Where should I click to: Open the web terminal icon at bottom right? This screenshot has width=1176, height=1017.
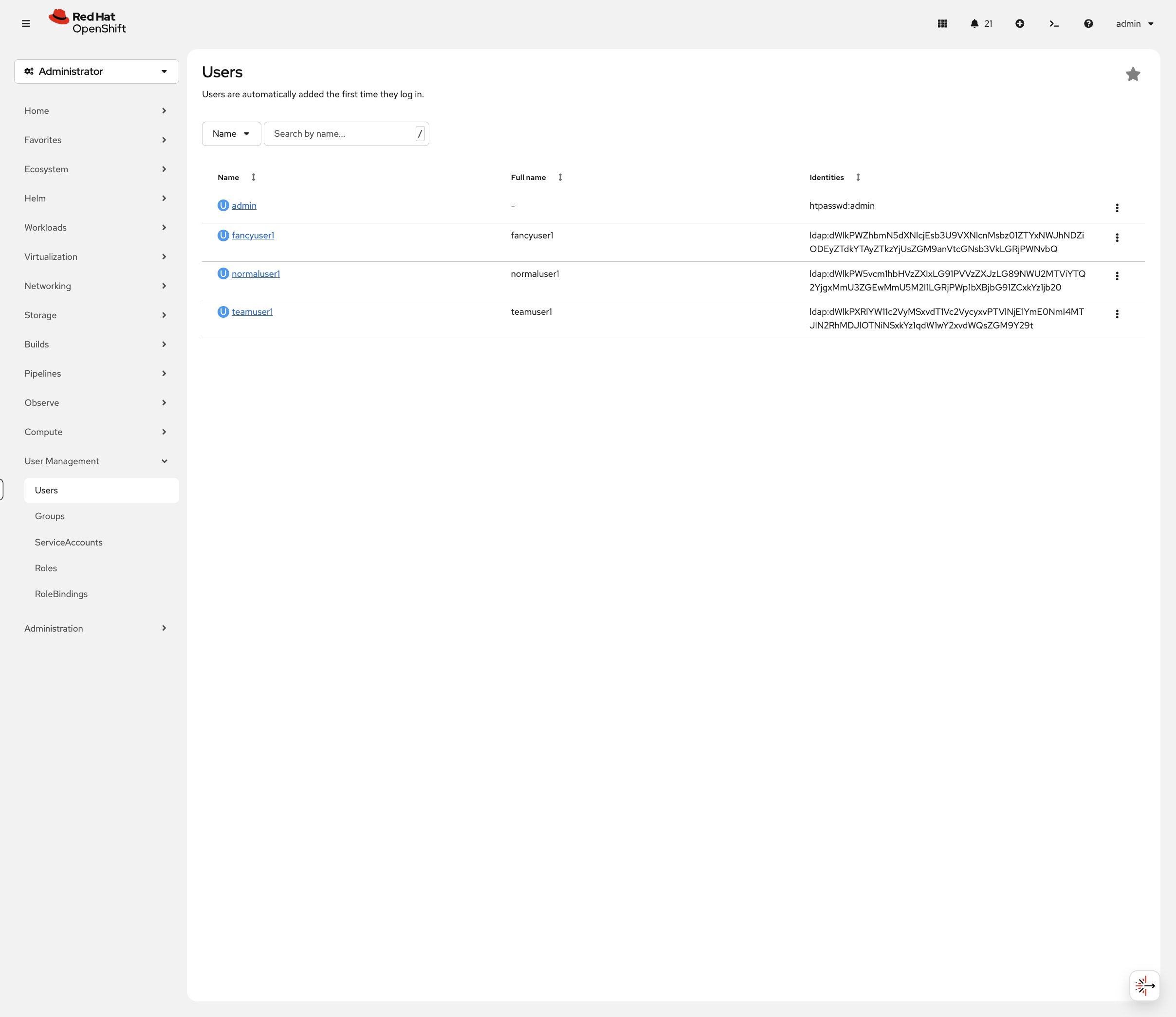pos(1144,985)
